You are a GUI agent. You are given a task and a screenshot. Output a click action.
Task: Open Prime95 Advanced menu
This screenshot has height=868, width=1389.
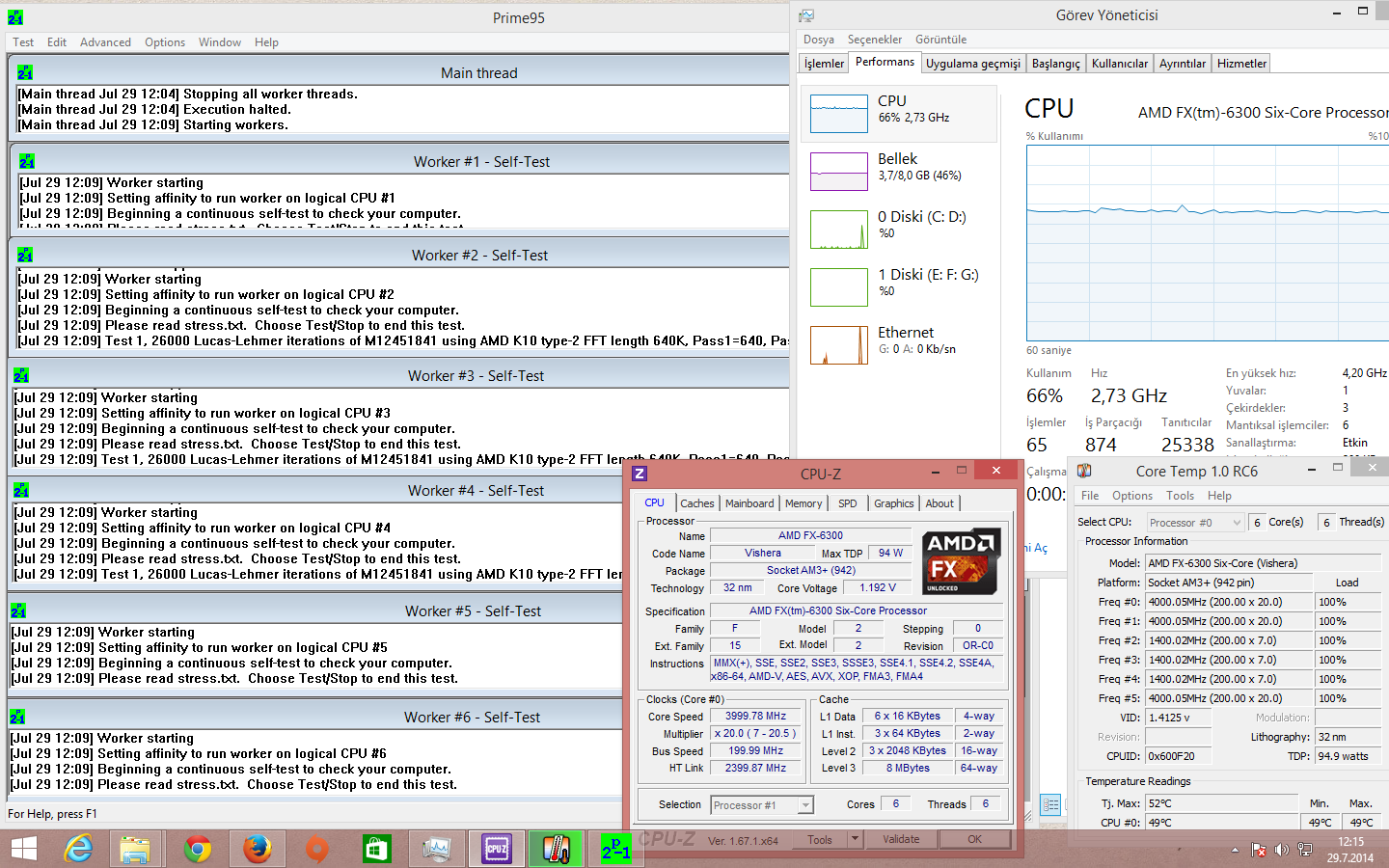pyautogui.click(x=105, y=42)
